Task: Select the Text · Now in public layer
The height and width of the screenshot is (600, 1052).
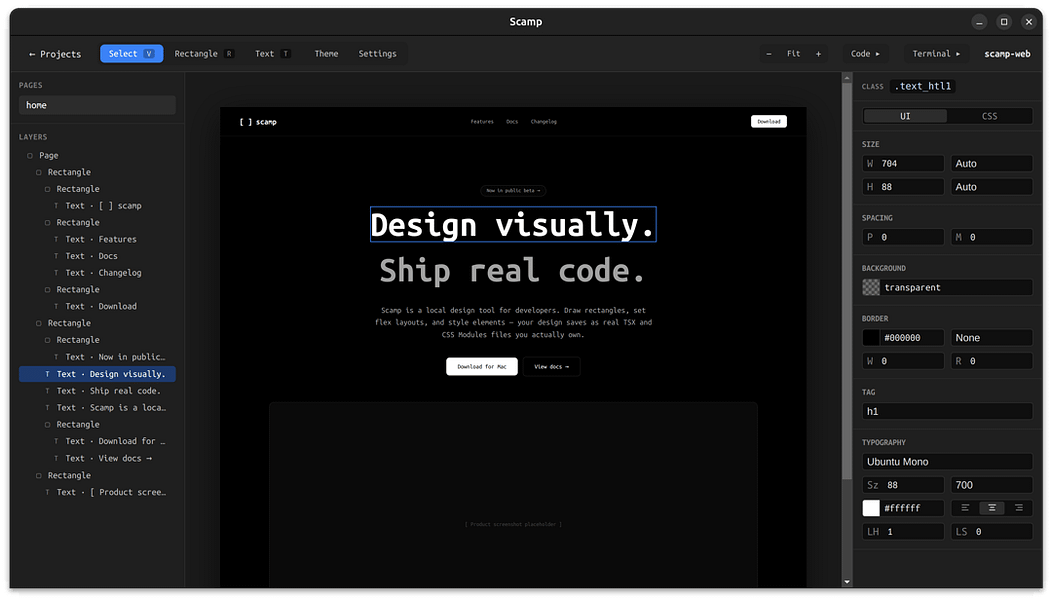Action: 97,357
